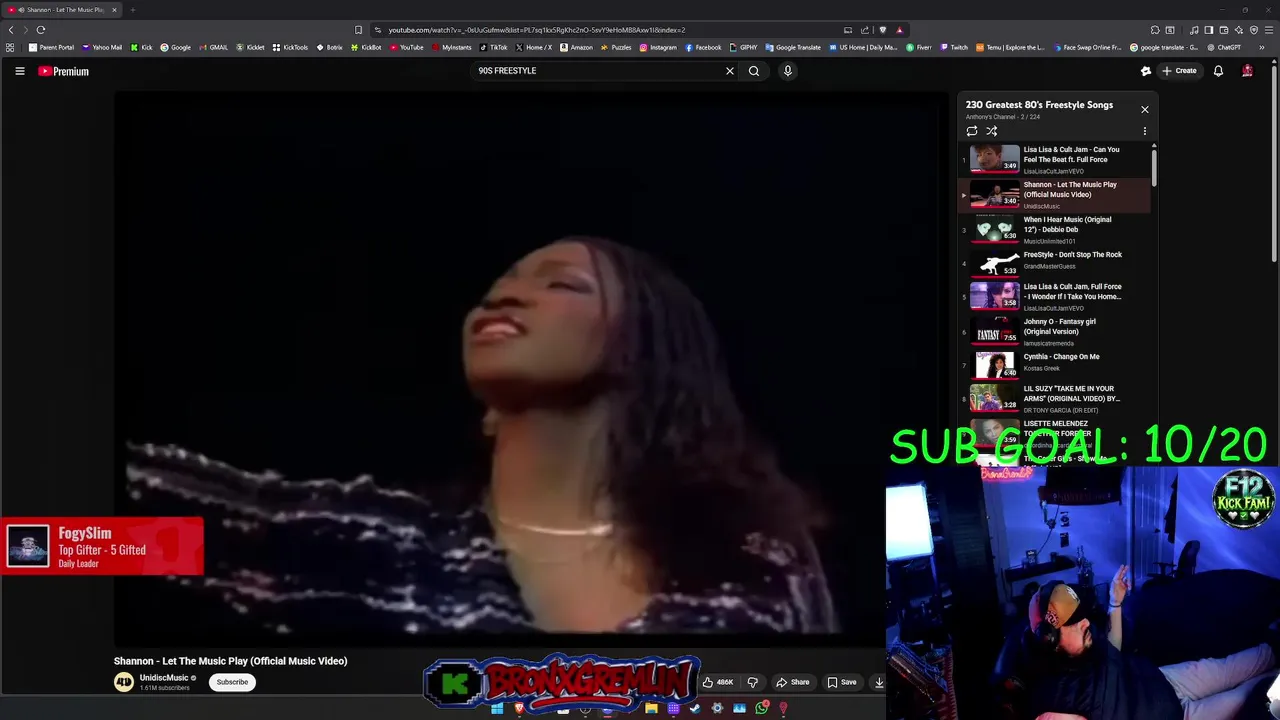Open Google Translate bookmark
Viewport: 1280px width, 720px height.
pos(793,47)
